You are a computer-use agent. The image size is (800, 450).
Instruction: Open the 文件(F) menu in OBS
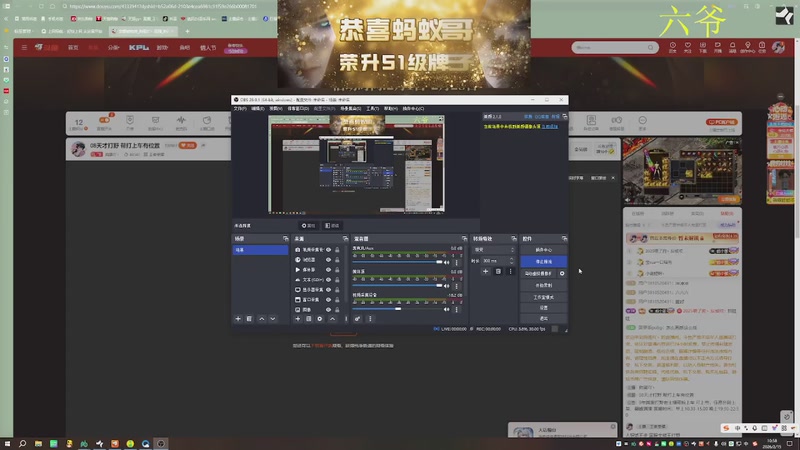coord(240,109)
